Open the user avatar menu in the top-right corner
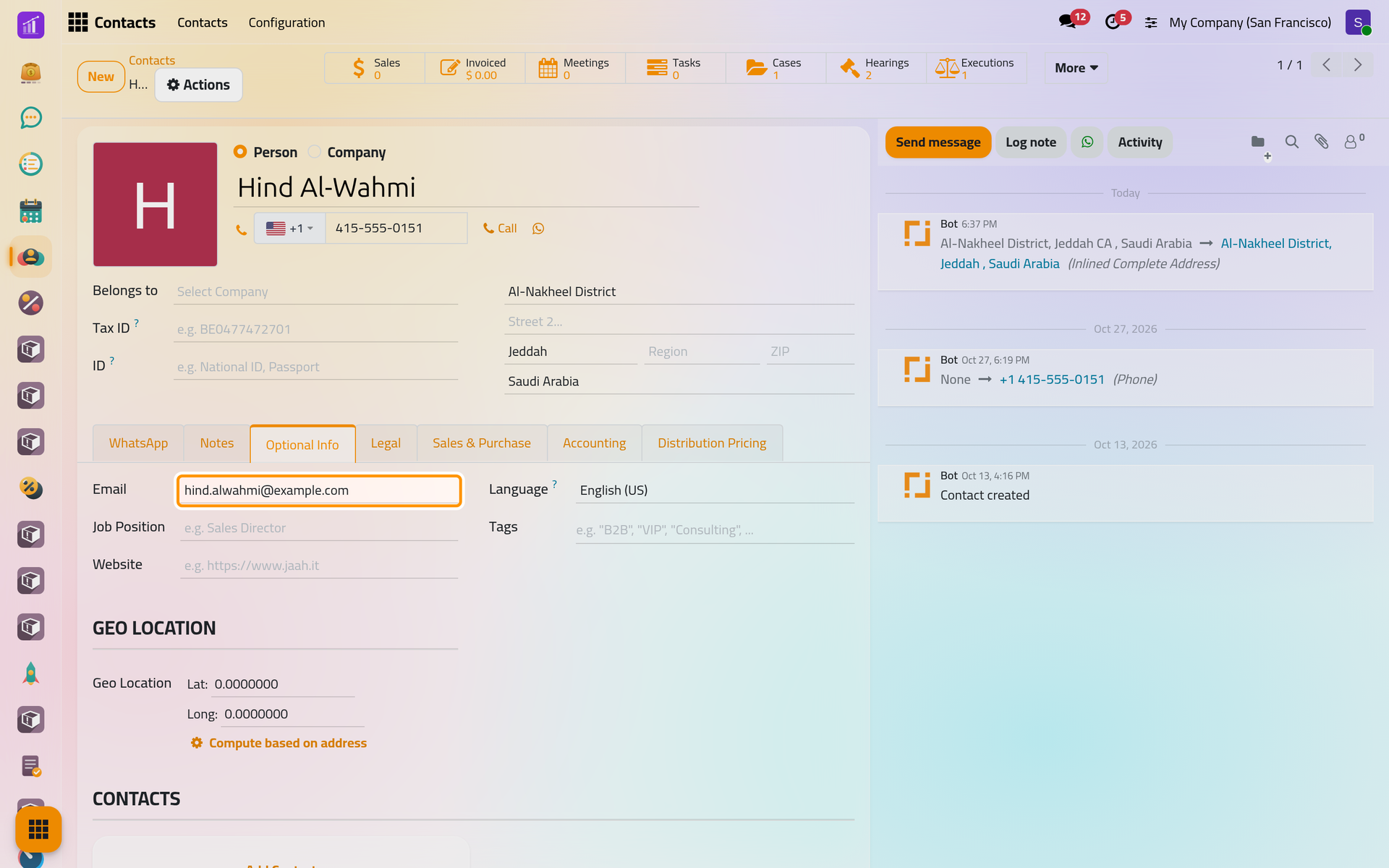The height and width of the screenshot is (868, 1389). pyautogui.click(x=1358, y=22)
